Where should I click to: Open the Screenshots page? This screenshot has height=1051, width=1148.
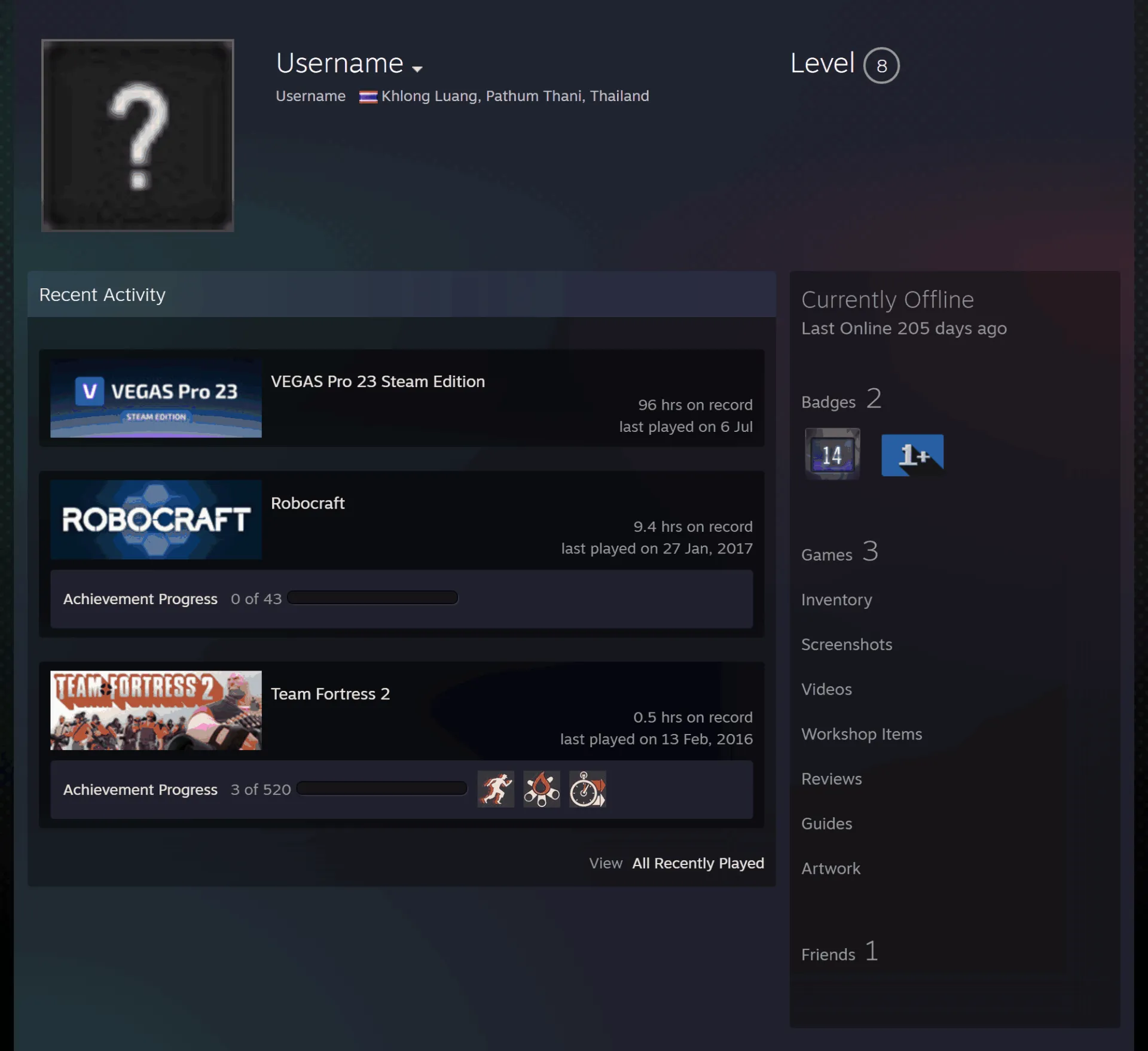pyautogui.click(x=847, y=644)
